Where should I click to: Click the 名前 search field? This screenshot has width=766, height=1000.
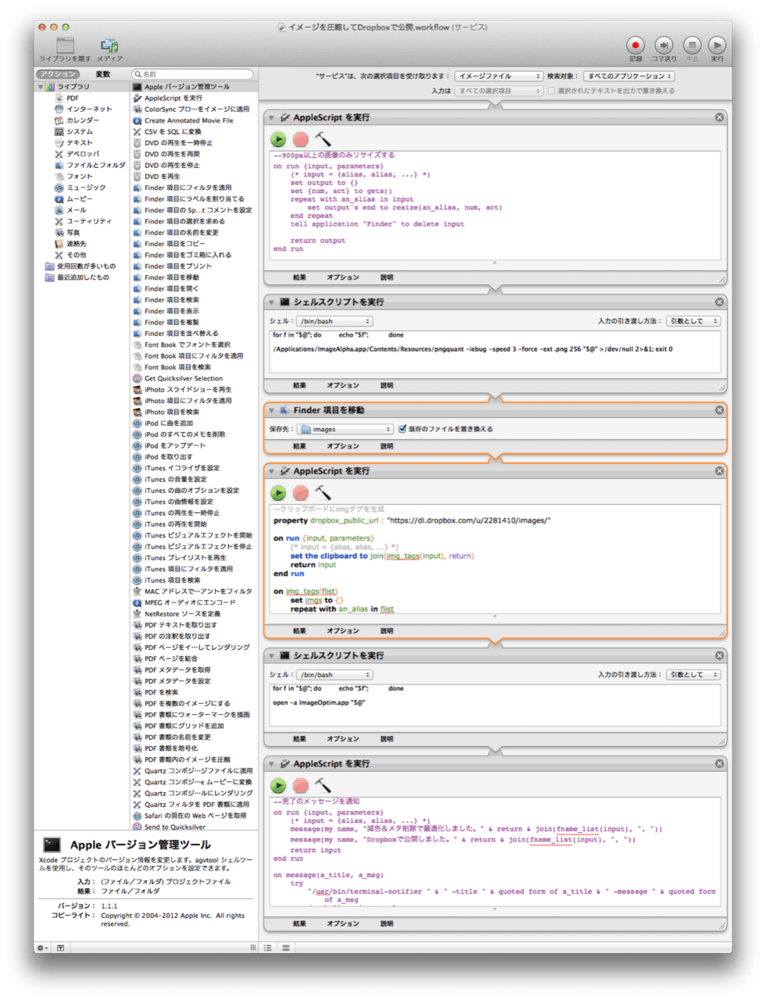pyautogui.click(x=192, y=74)
